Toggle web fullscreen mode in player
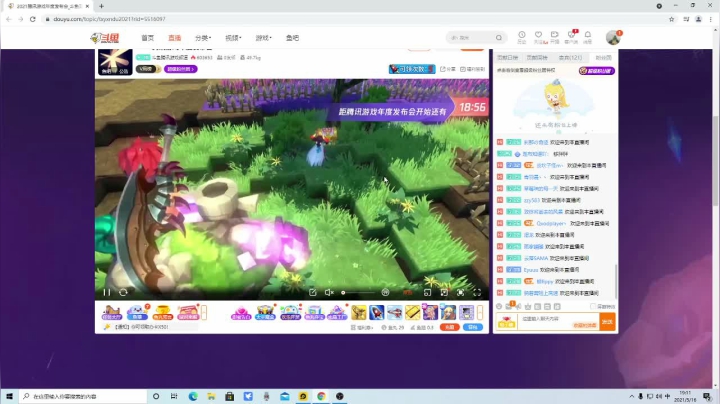The height and width of the screenshot is (404, 720). 461,292
